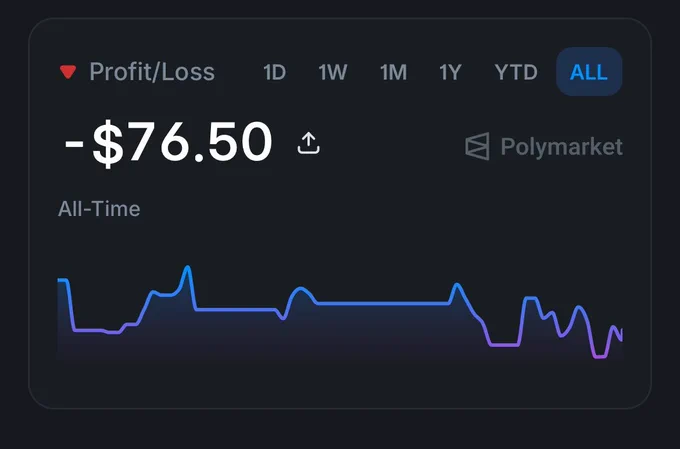Click the -$76.50 profit/loss amount
The width and height of the screenshot is (680, 449).
click(168, 143)
